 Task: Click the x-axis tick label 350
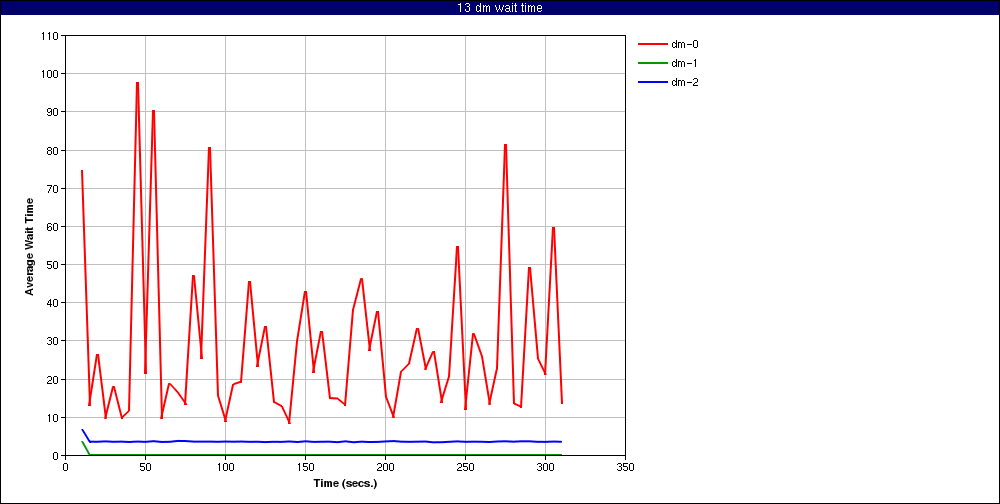626,467
